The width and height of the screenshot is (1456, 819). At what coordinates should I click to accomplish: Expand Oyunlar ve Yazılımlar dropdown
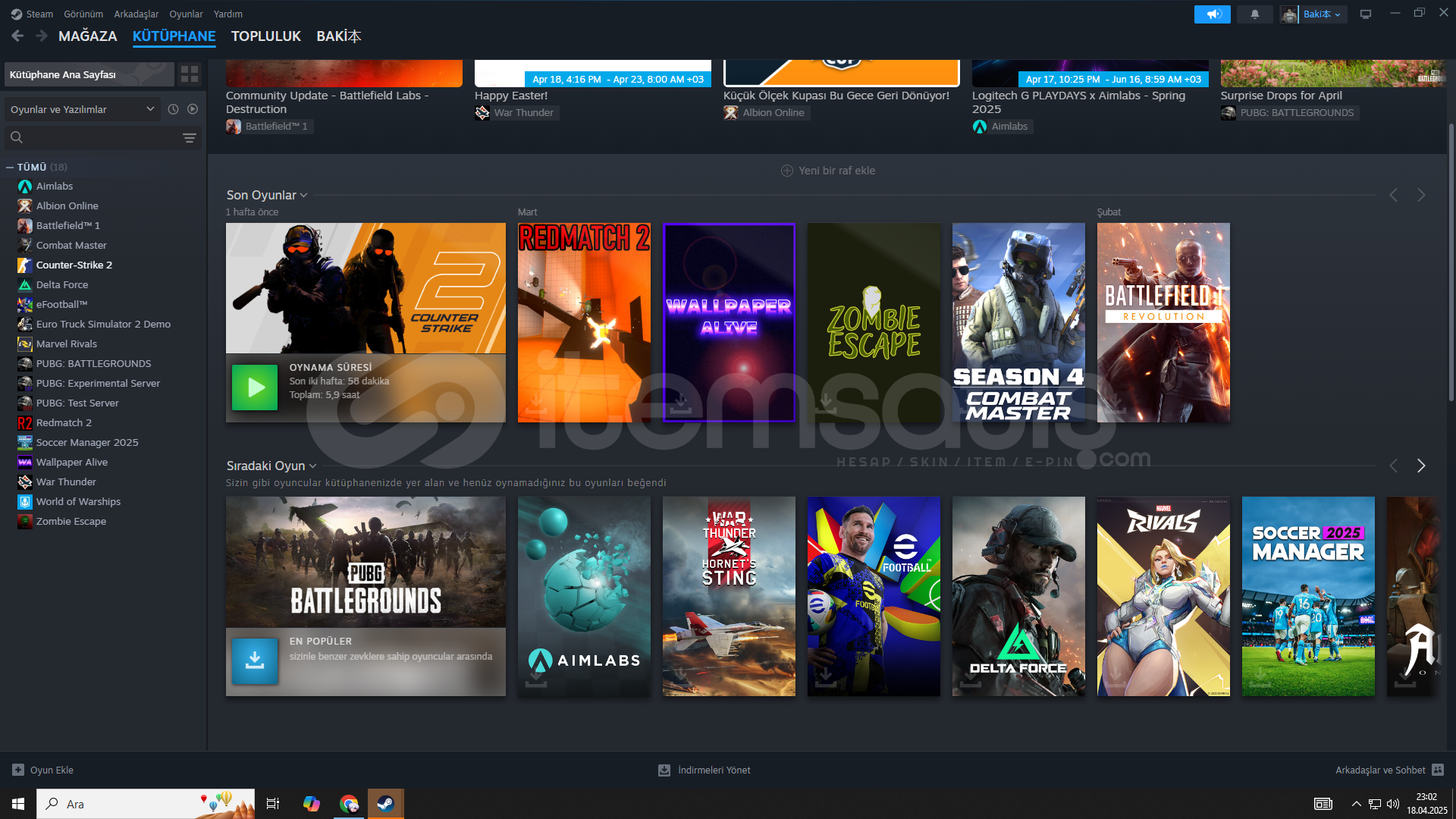point(82,109)
